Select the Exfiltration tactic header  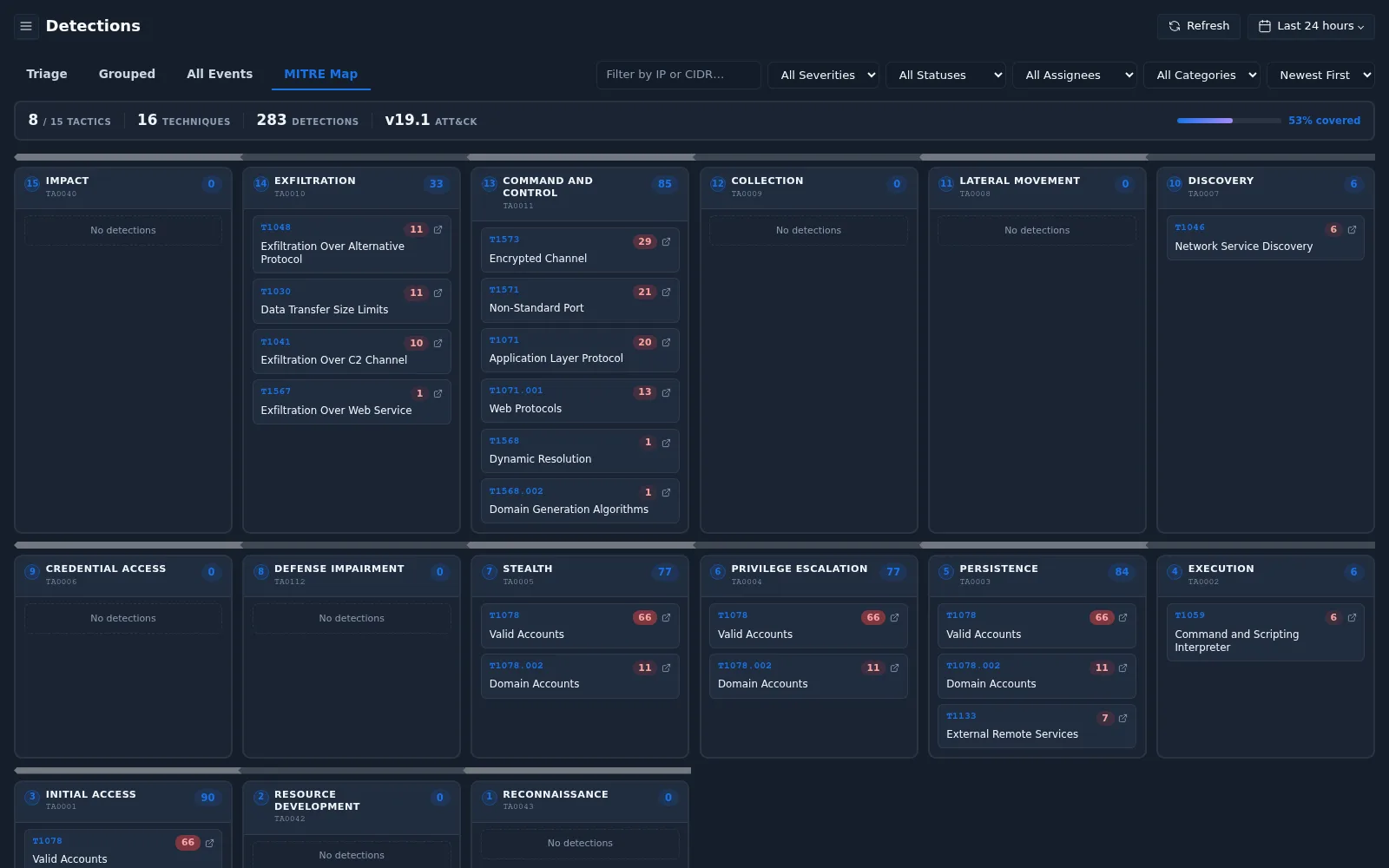click(352, 187)
